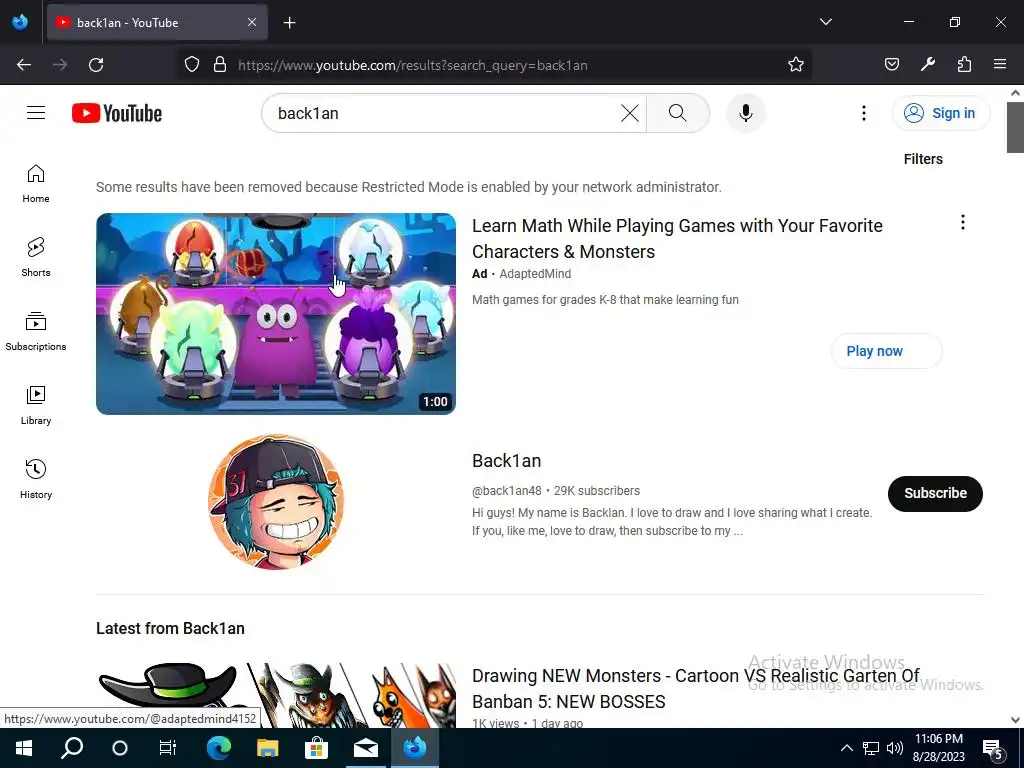Open the notification center icon
Viewport: 1024px width, 768px height.
click(992, 749)
